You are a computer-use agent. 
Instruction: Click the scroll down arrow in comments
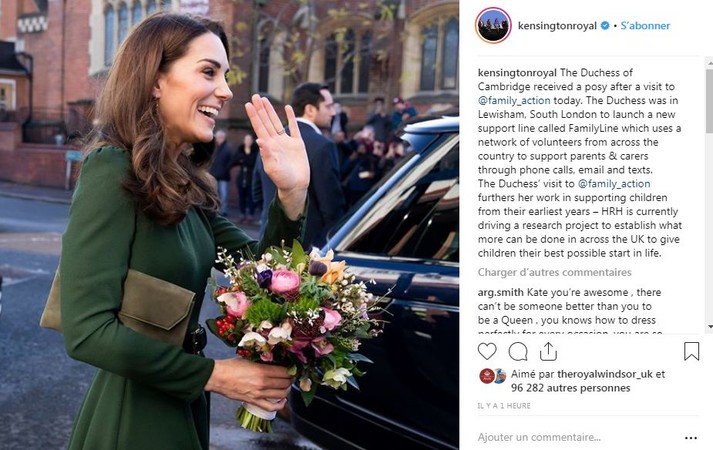click(710, 326)
